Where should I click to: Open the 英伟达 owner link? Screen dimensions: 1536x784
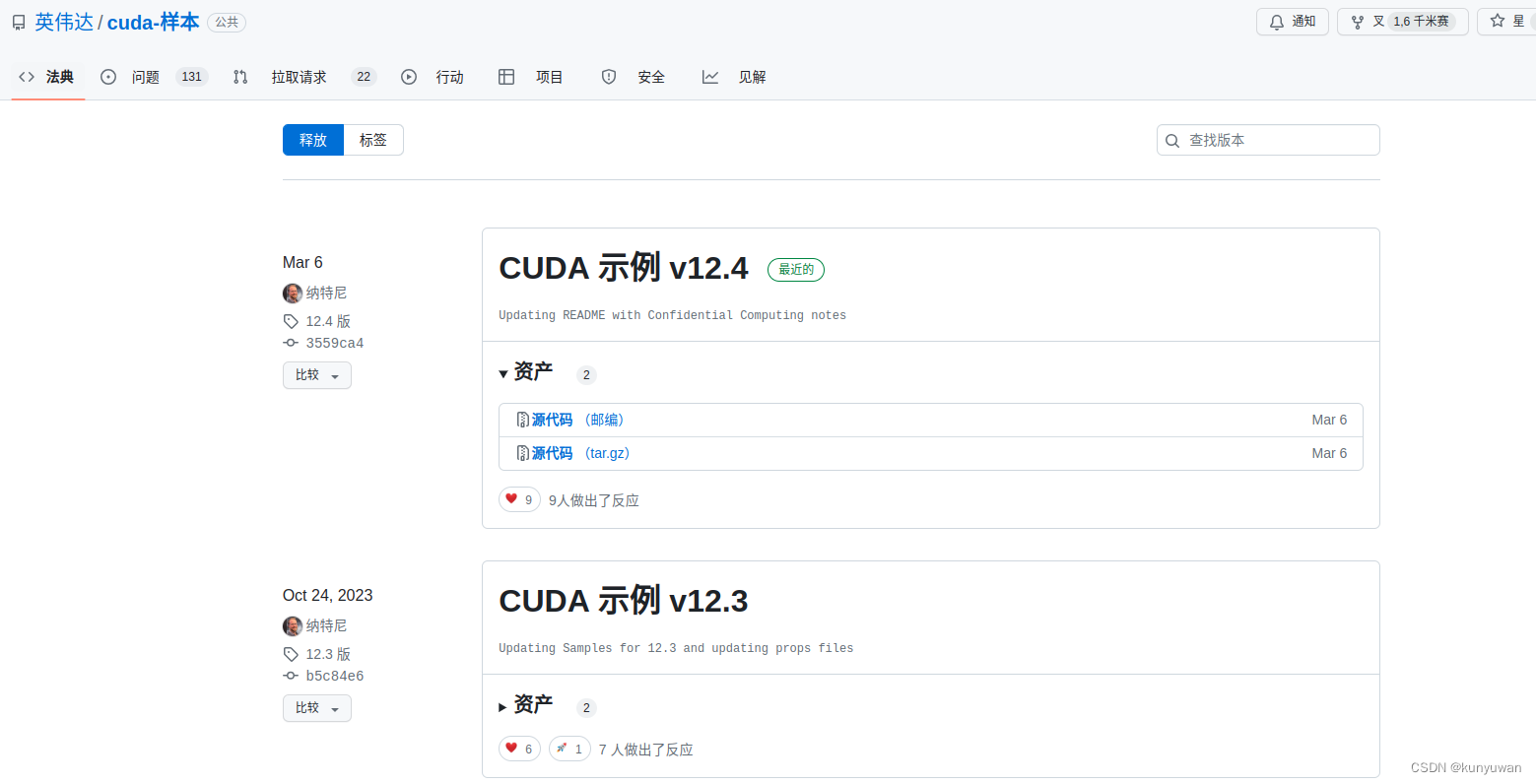[64, 22]
